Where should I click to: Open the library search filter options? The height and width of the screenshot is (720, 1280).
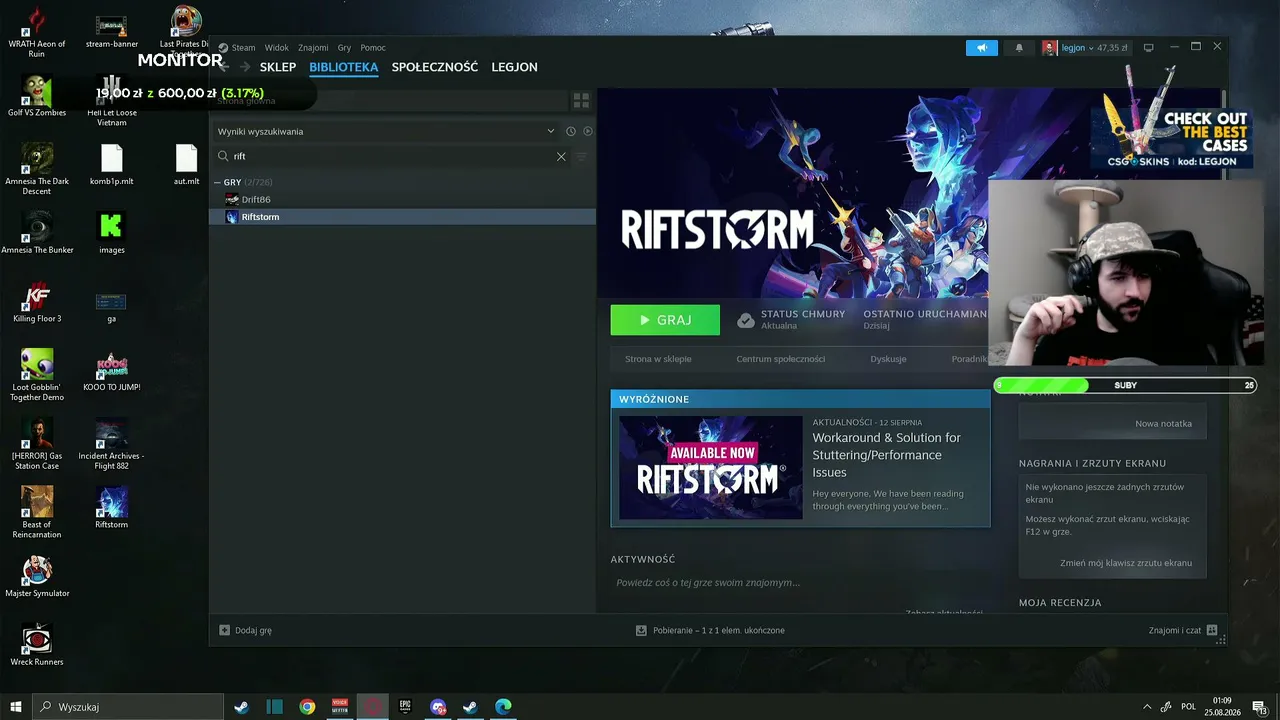(x=581, y=156)
